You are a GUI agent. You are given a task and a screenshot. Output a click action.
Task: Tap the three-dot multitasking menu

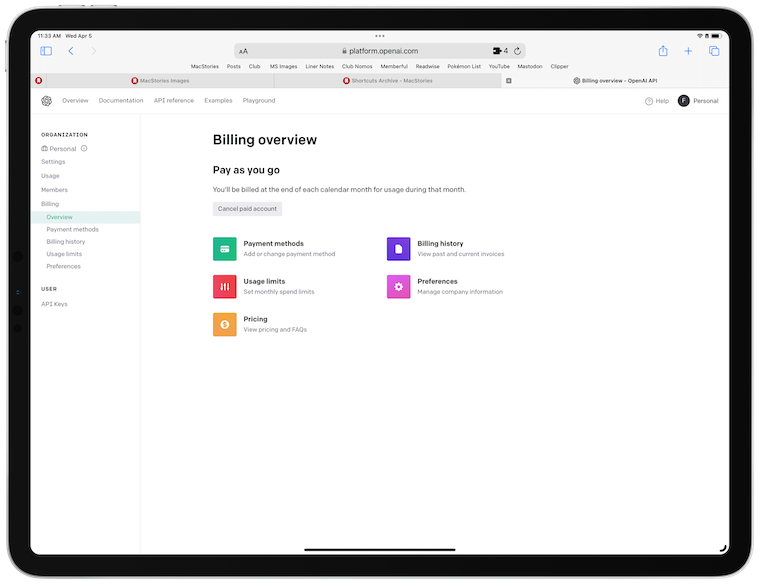[380, 36]
